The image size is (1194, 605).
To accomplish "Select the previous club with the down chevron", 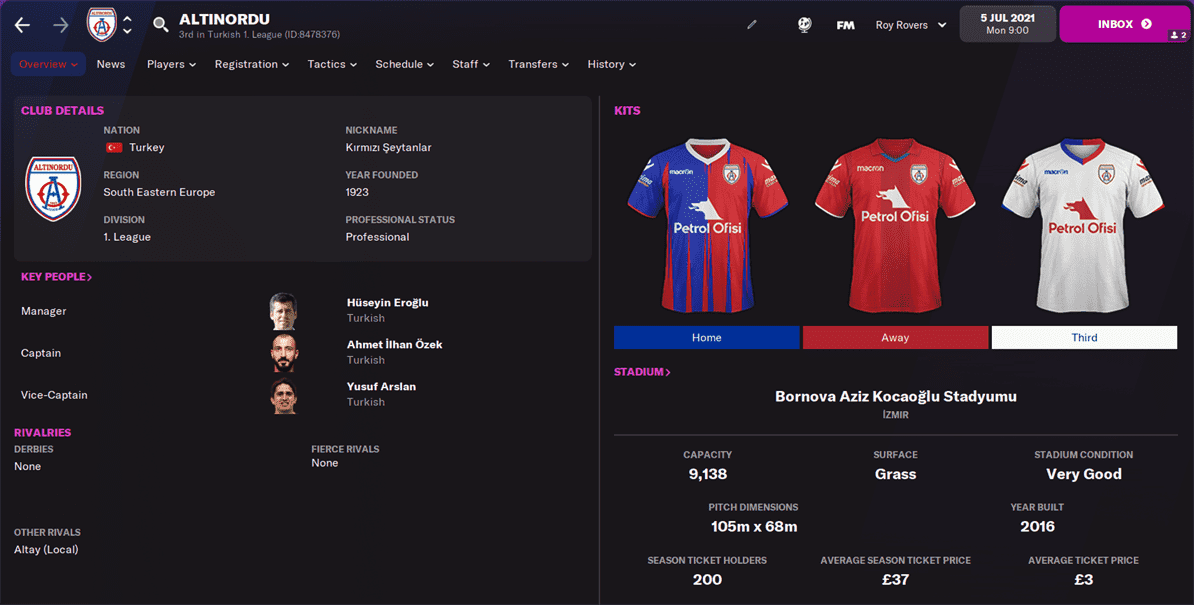I will [x=127, y=31].
